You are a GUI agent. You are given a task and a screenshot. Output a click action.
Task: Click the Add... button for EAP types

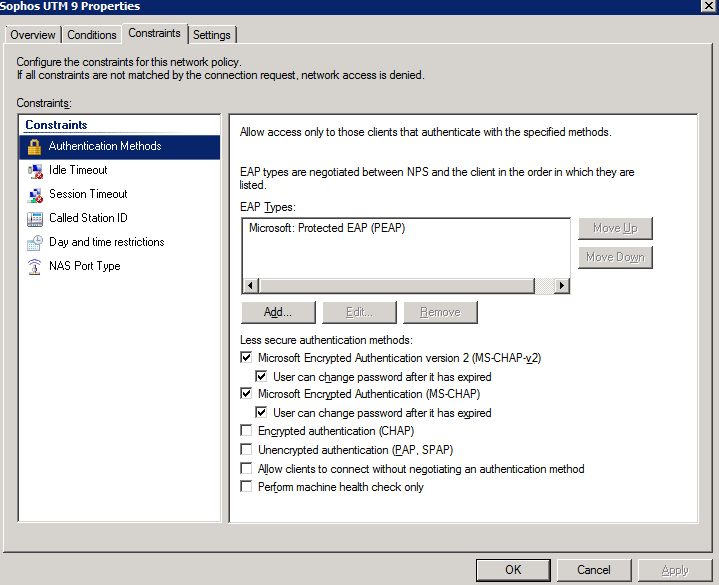pyautogui.click(x=278, y=312)
